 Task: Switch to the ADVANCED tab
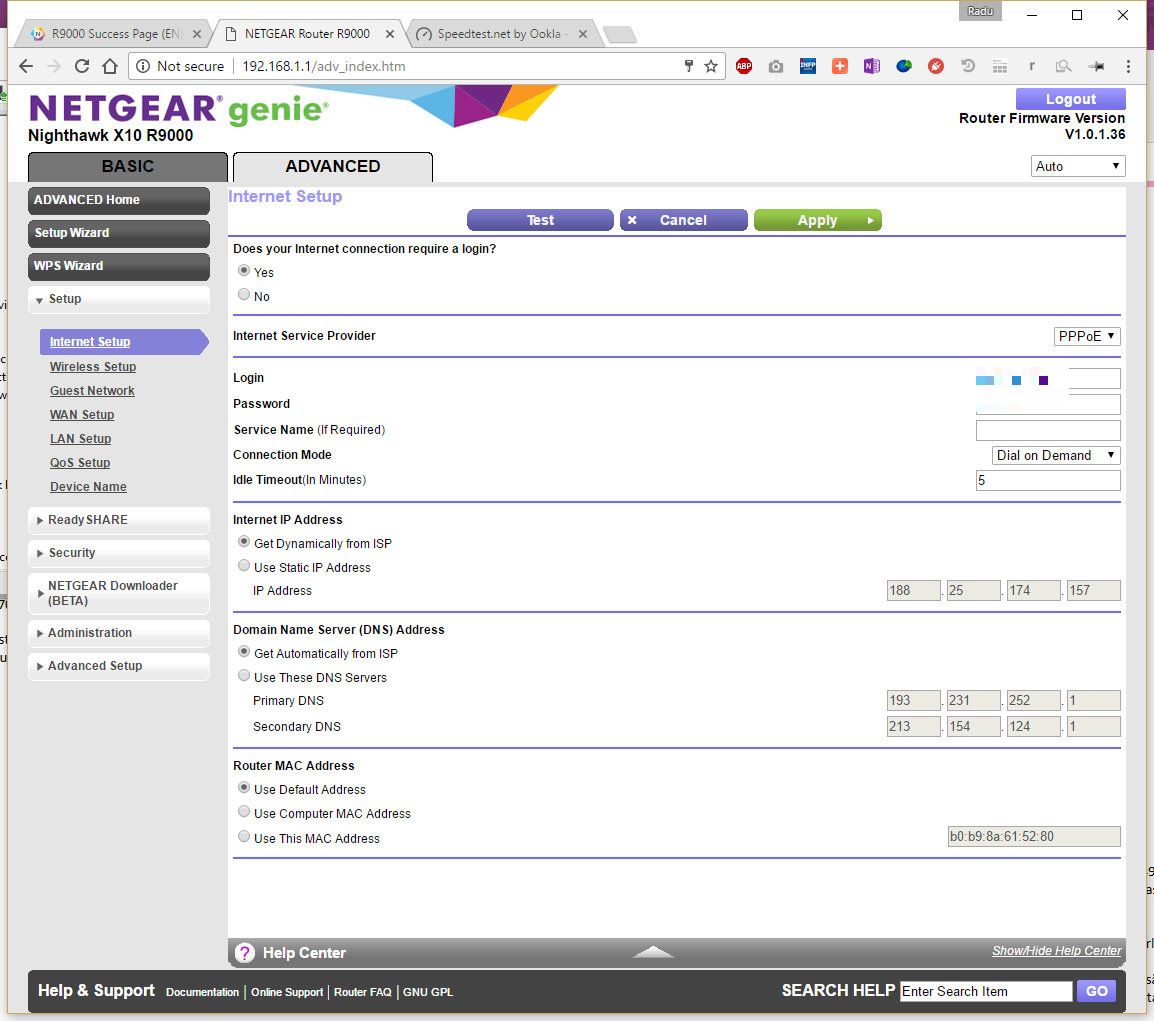pyautogui.click(x=333, y=167)
